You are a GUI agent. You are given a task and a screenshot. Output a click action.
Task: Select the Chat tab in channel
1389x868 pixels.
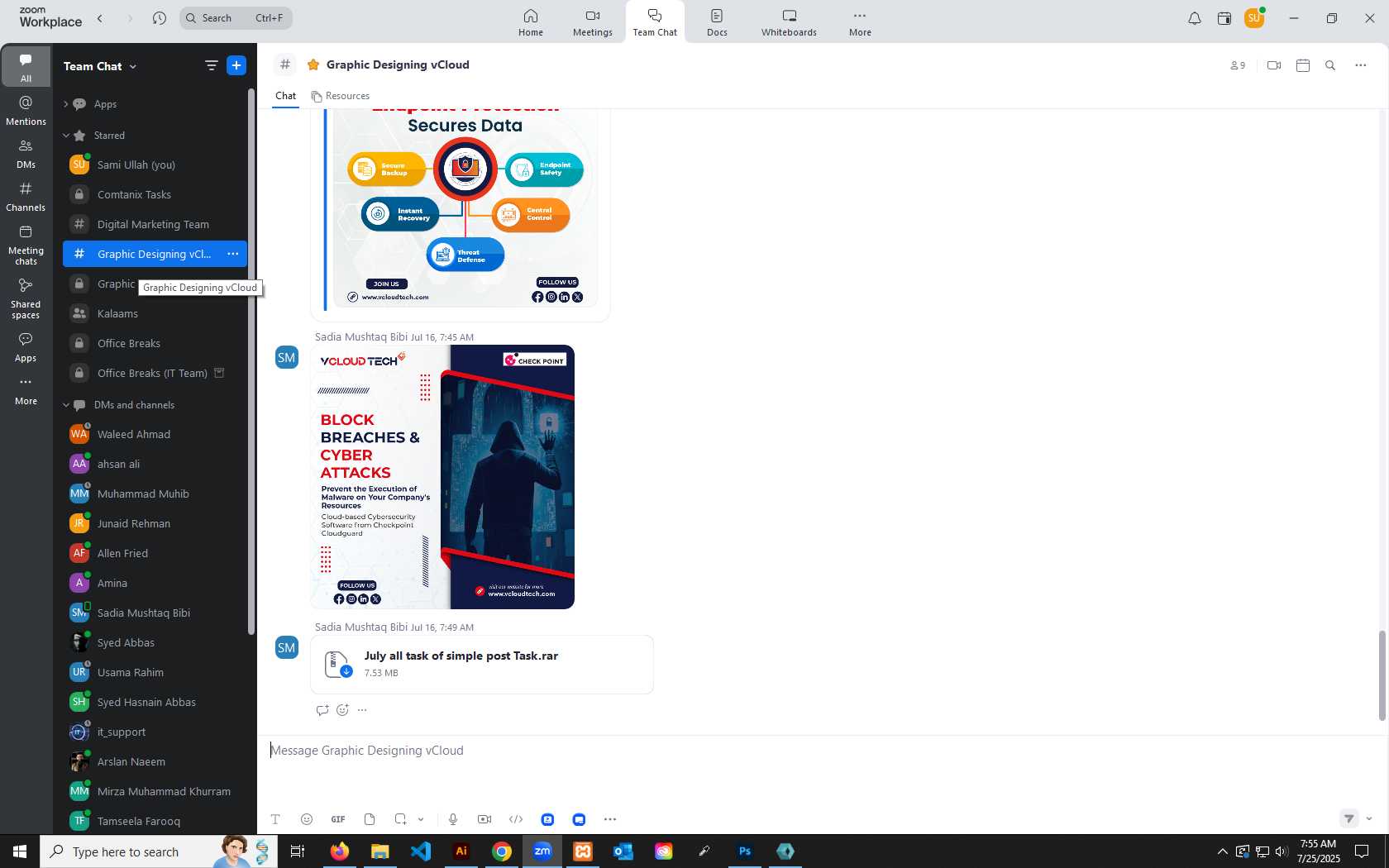click(285, 96)
